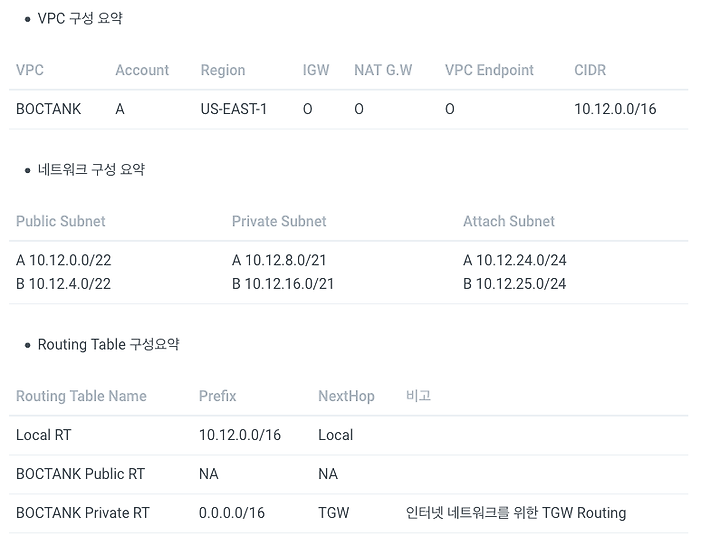Click the TGW Routing remark text
The height and width of the screenshot is (546, 720).
coord(516,513)
